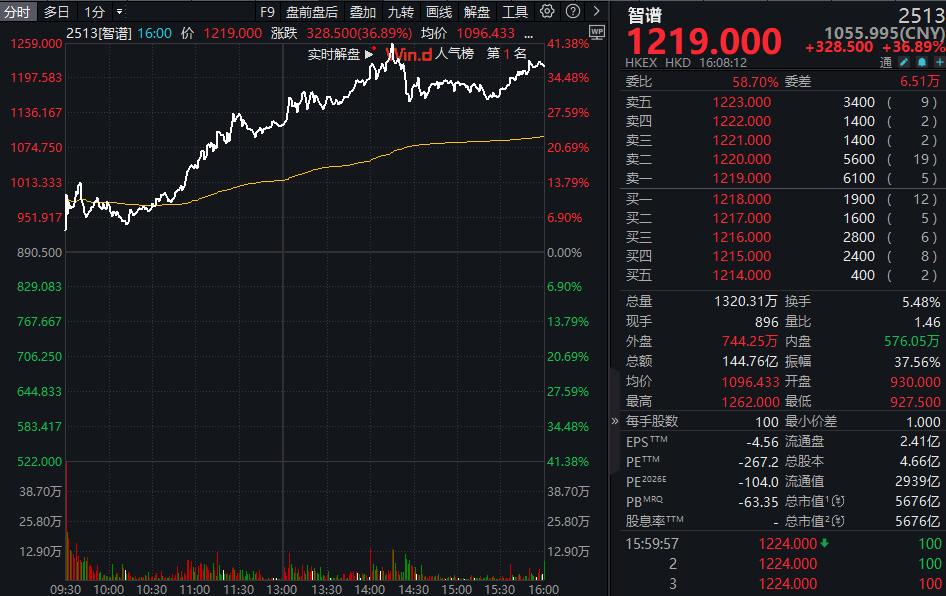Play the 实时解盘 live commentary arrow
The width and height of the screenshot is (946, 596).
pyautogui.click(x=369, y=54)
